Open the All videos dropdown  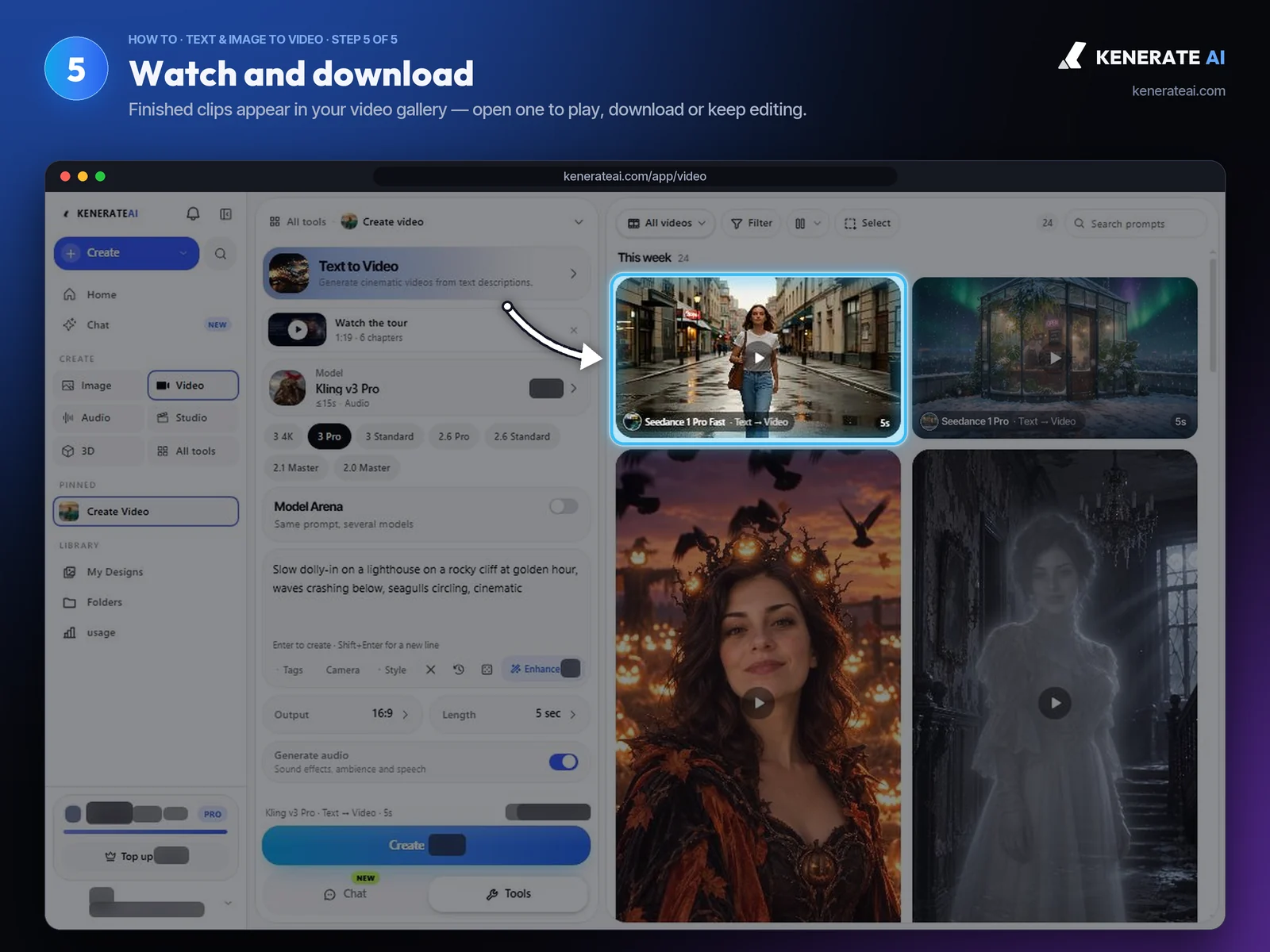coord(667,224)
